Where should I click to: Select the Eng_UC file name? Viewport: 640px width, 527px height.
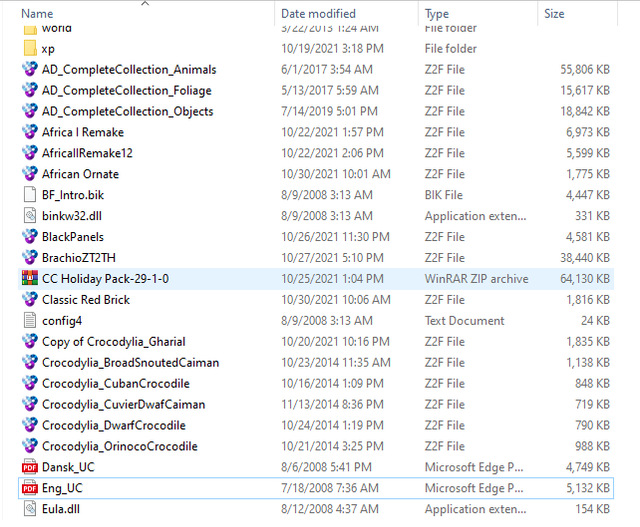coord(62,488)
